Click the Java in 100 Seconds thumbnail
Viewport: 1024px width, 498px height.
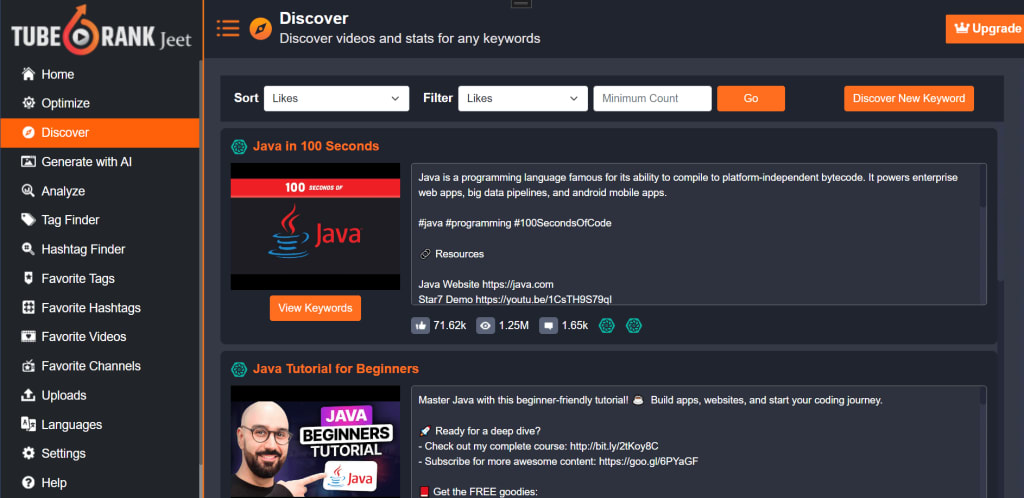coord(315,226)
